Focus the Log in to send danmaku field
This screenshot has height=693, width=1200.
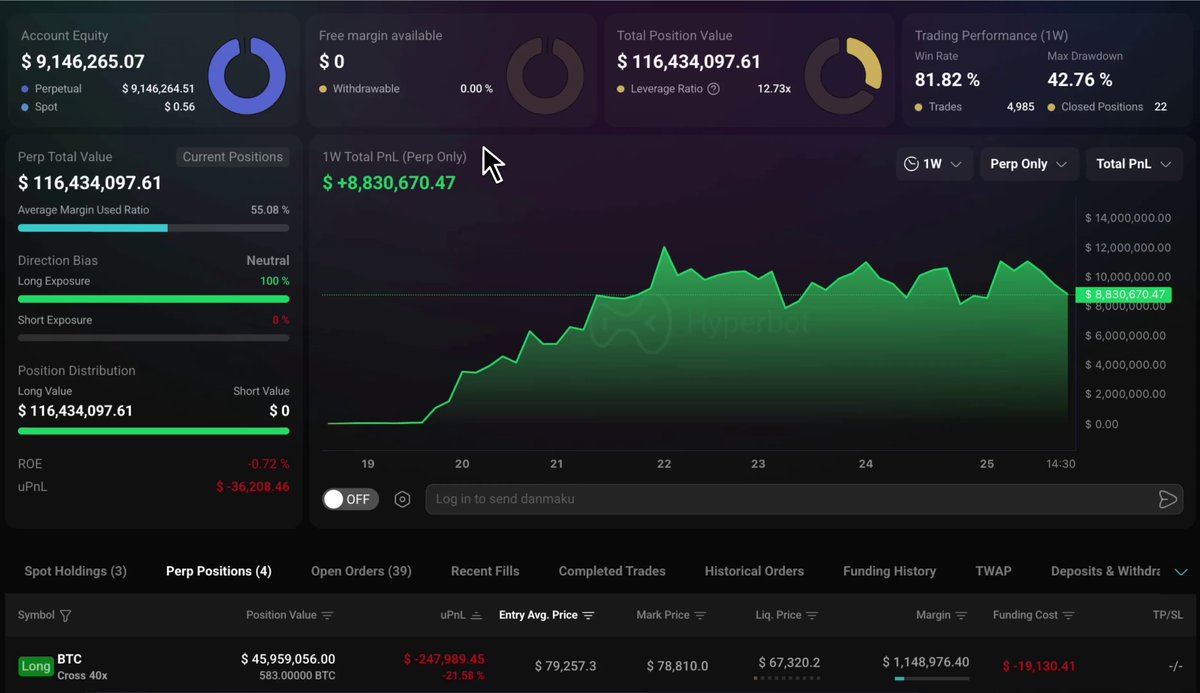click(x=804, y=499)
